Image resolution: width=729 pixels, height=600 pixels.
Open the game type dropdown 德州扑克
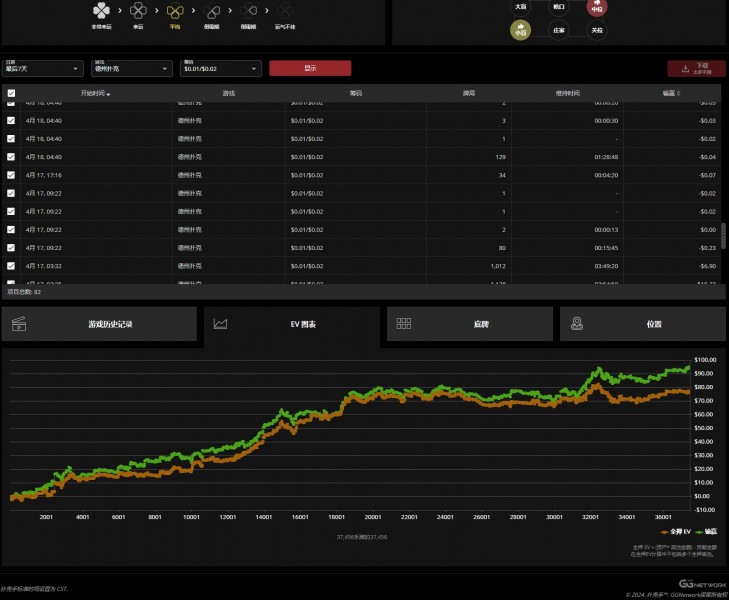pos(132,69)
